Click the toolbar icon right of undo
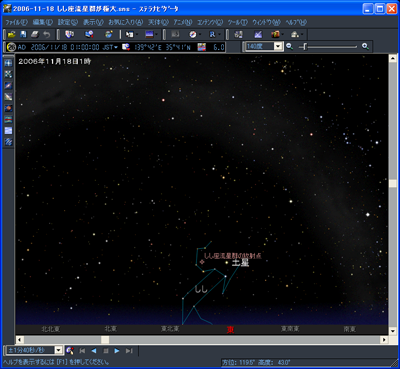This screenshot has height=369, width=400. point(69,34)
